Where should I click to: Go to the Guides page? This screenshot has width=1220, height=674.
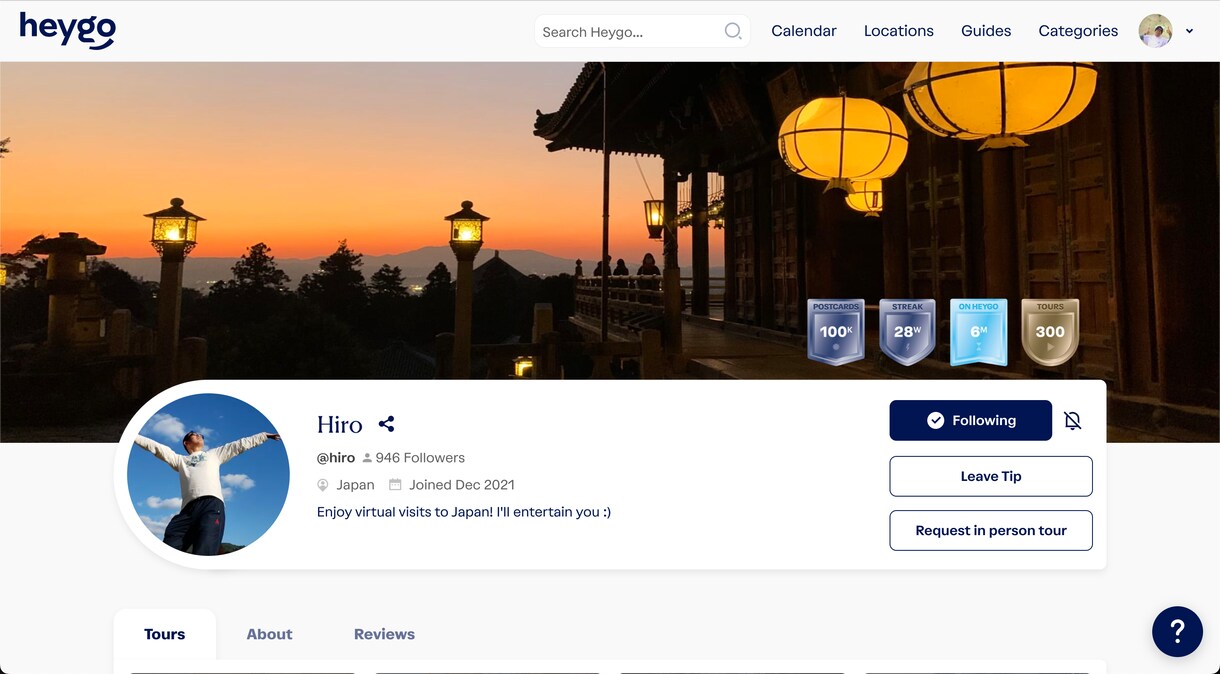[x=986, y=31]
